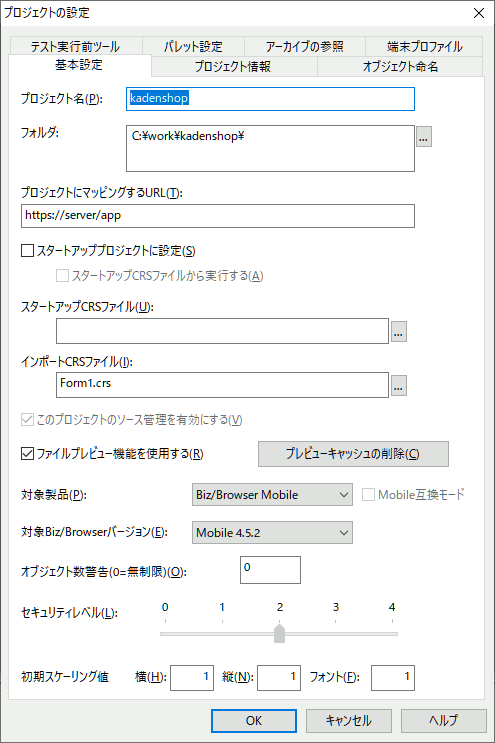495x743 pixels.
Task: Click the security level slider thumb
Action: (279, 634)
